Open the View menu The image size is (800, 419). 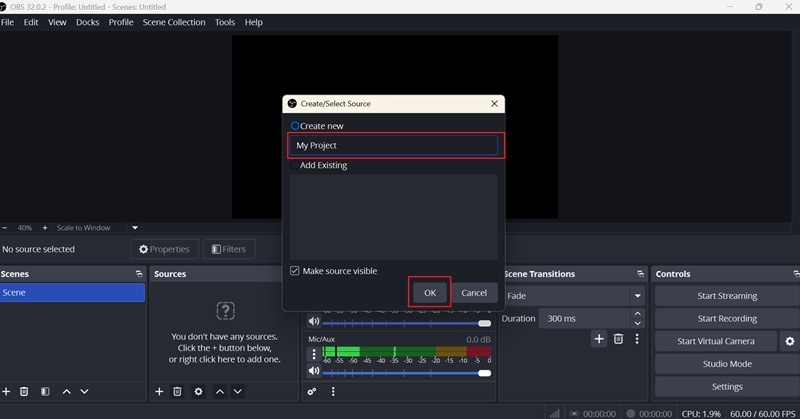57,22
